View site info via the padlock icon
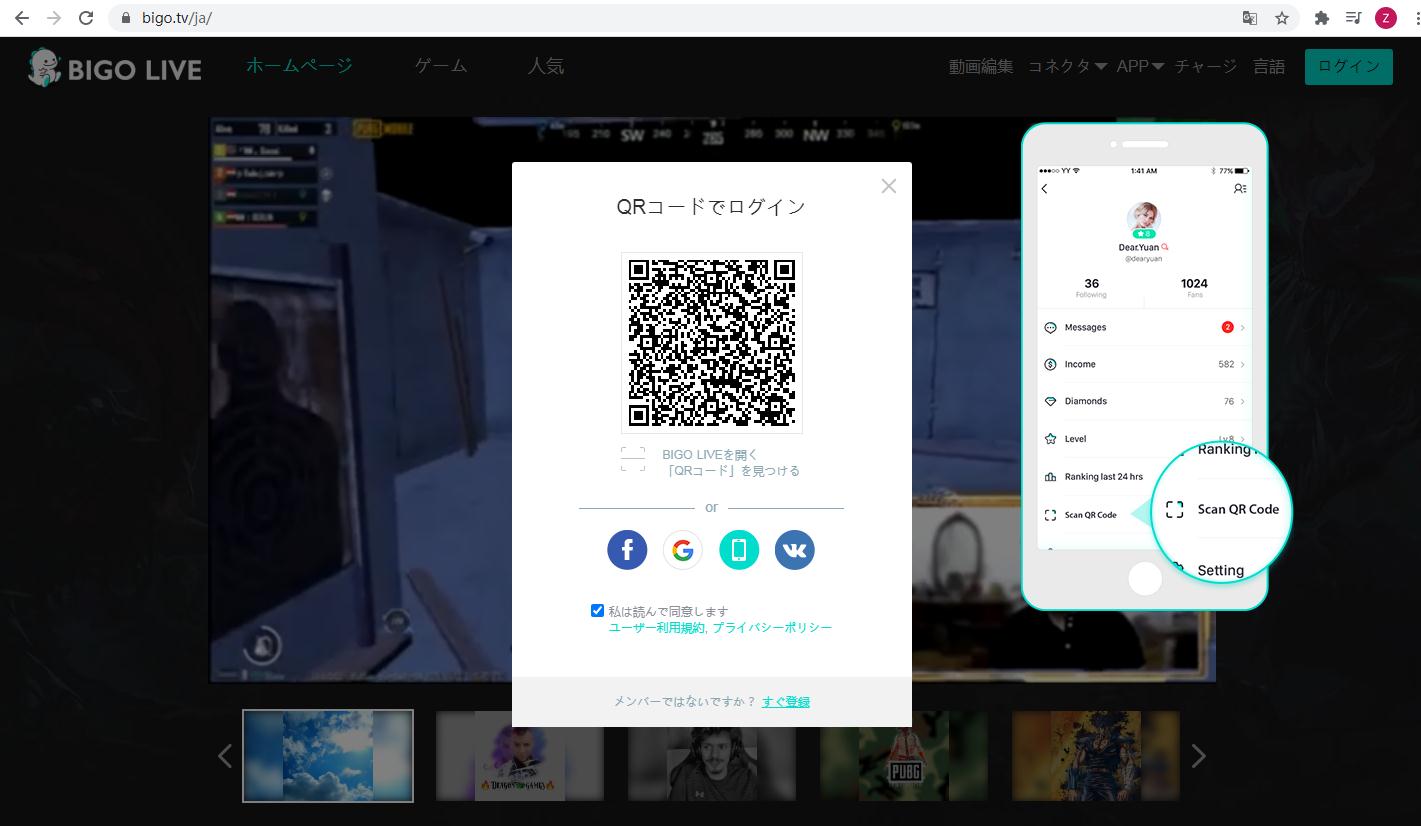 click(x=126, y=18)
